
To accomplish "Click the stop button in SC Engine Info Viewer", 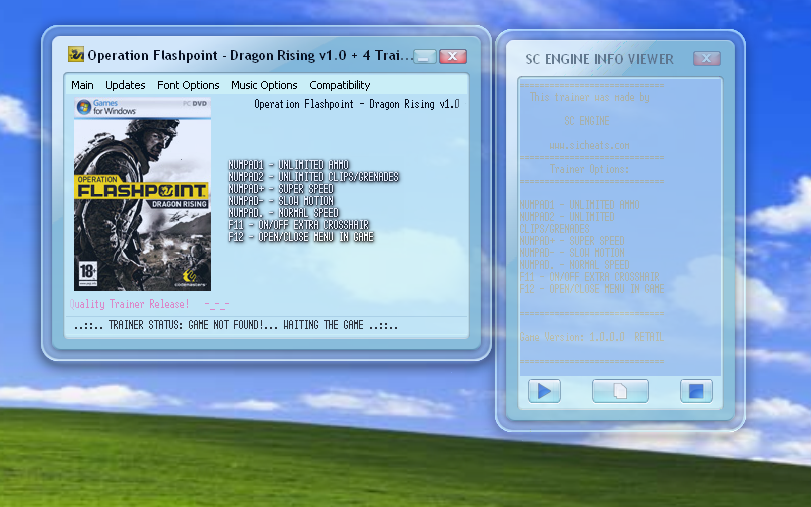I will click(x=696, y=391).
